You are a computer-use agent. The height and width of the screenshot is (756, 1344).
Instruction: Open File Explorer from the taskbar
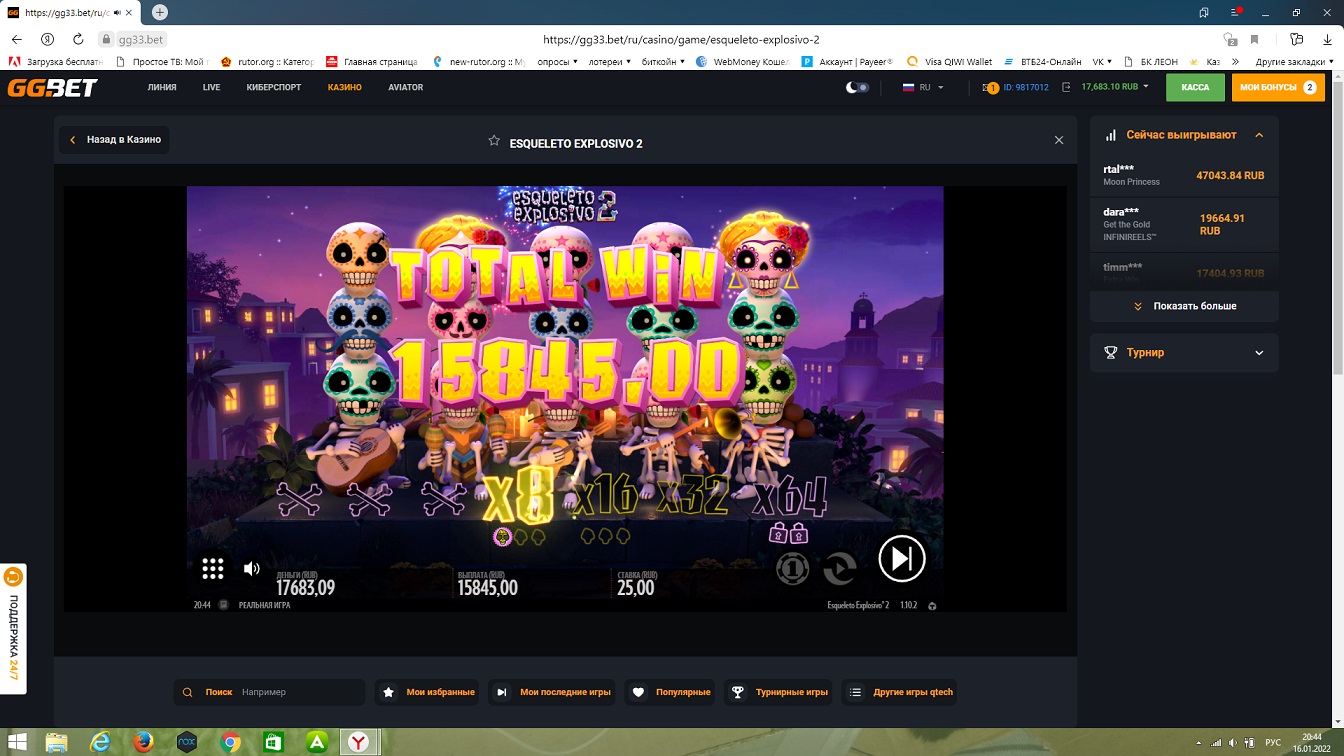[x=57, y=742]
